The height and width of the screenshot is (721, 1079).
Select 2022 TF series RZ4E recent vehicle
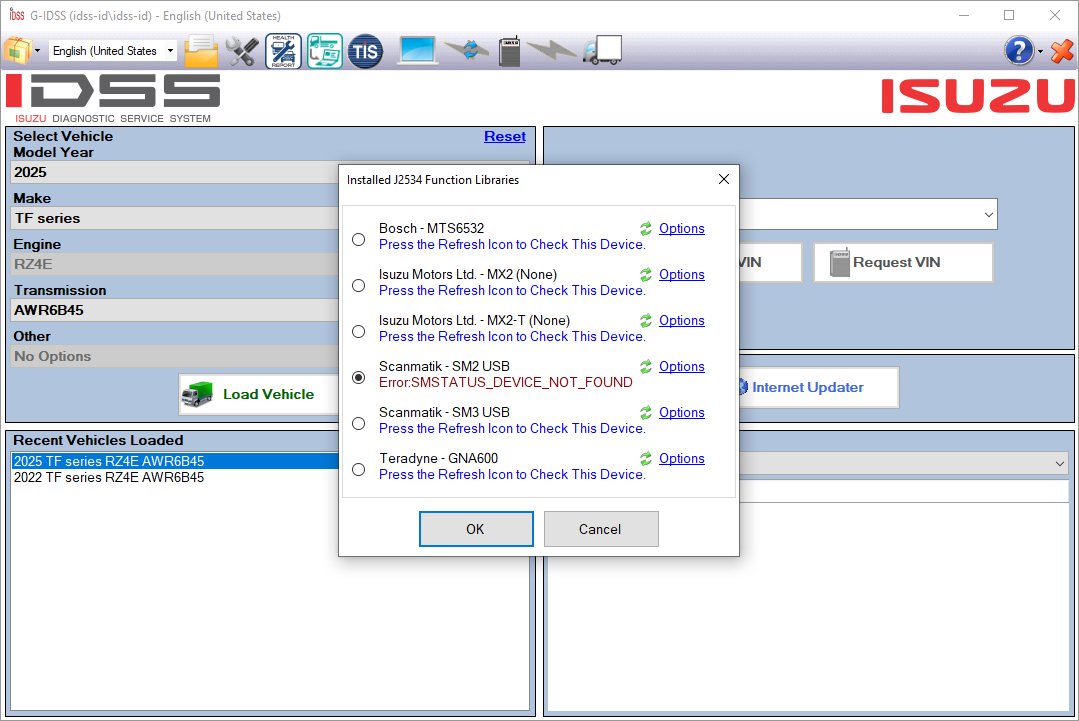(x=109, y=478)
